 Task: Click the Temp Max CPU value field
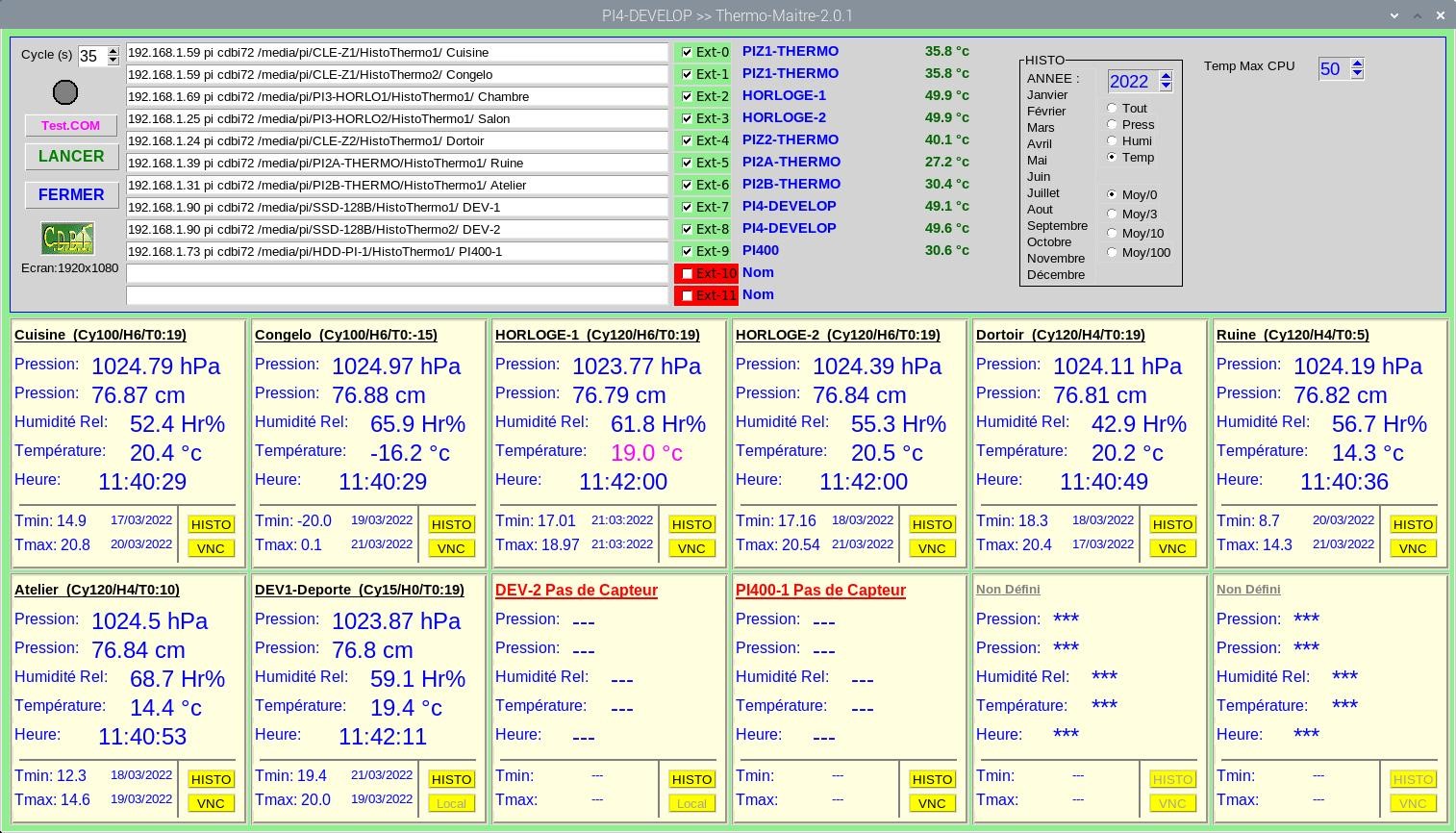[x=1334, y=68]
